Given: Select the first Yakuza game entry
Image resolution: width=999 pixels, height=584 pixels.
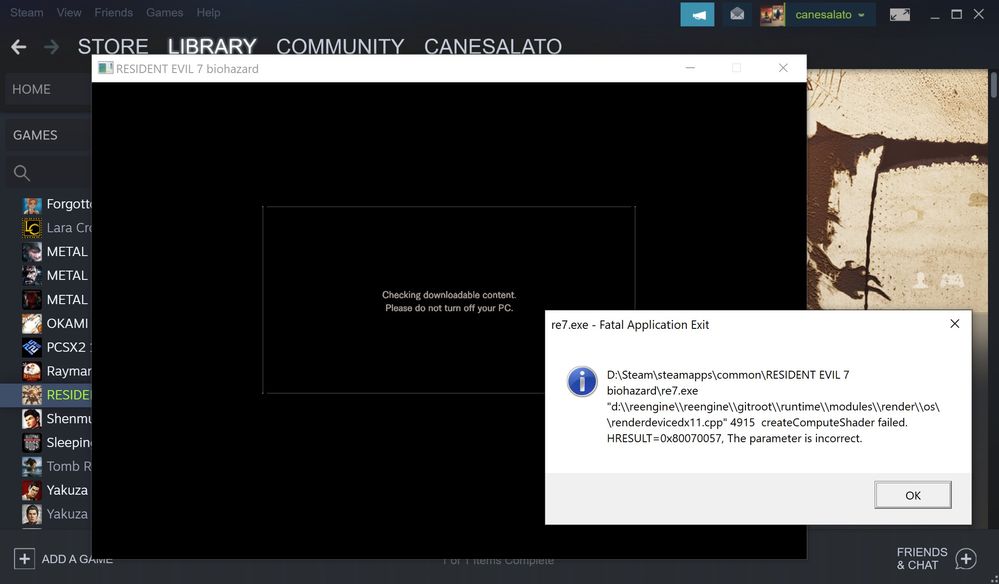Looking at the screenshot, I should click(55, 490).
